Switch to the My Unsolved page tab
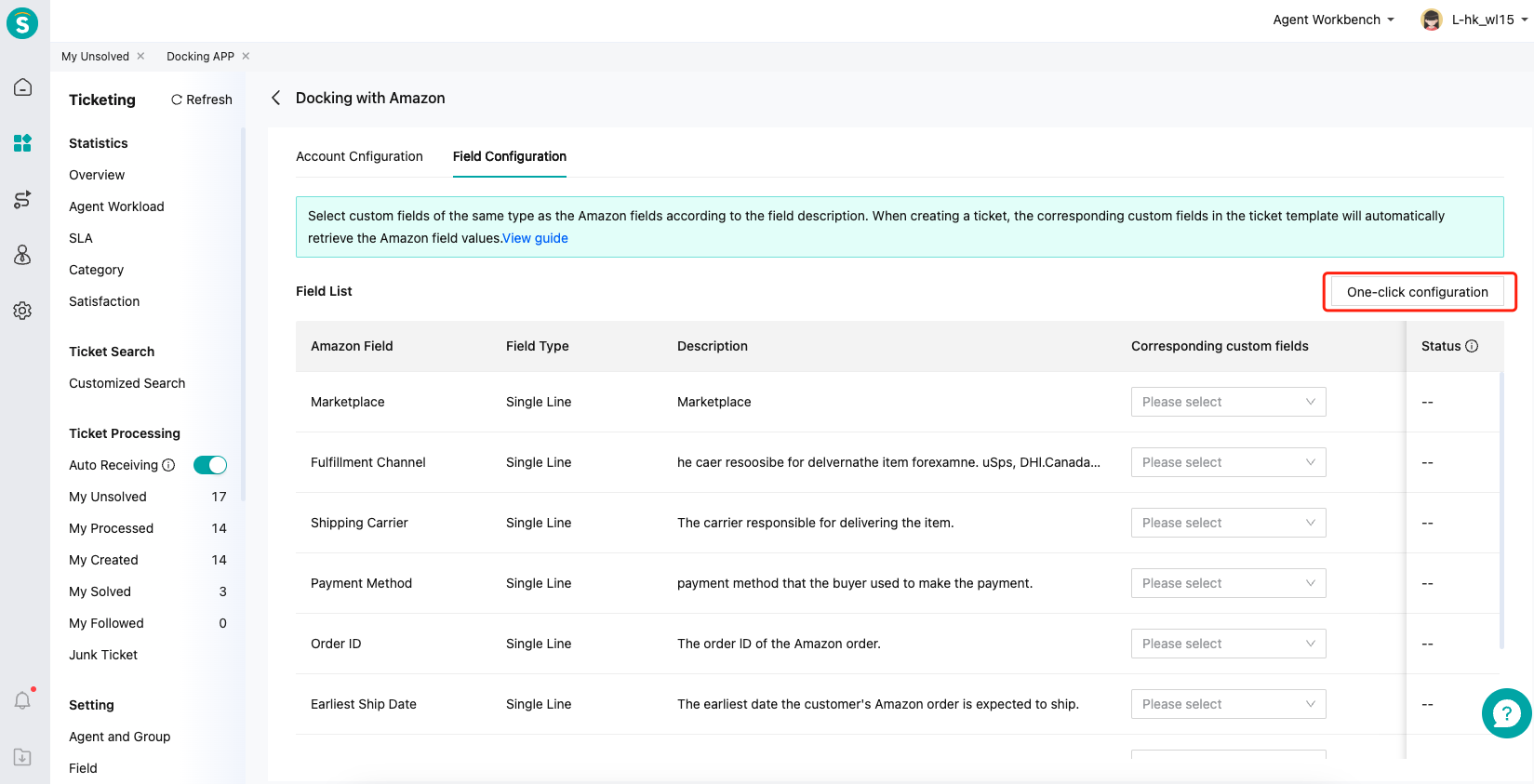 point(95,56)
